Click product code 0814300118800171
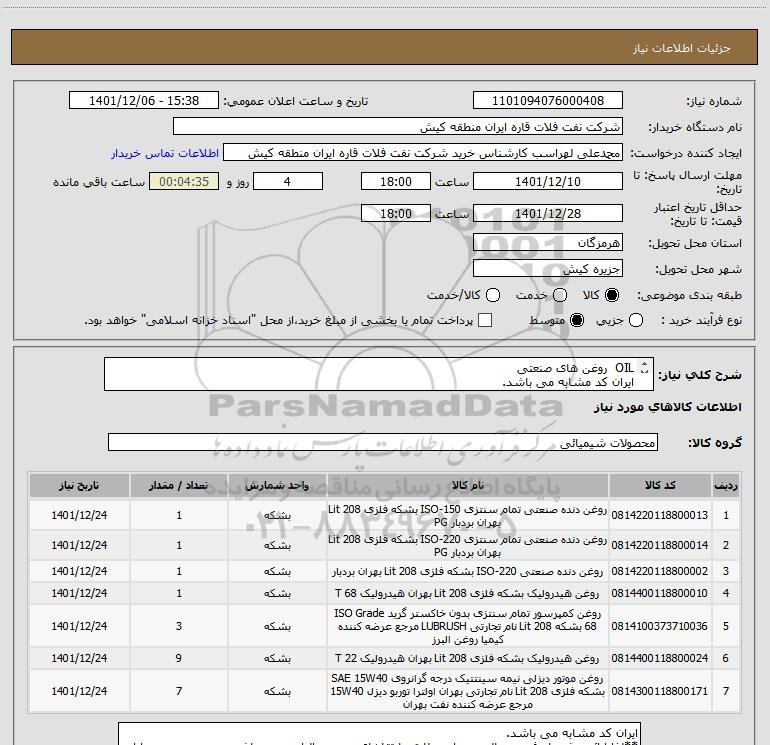Viewport: 770px width, 745px height. [x=660, y=691]
